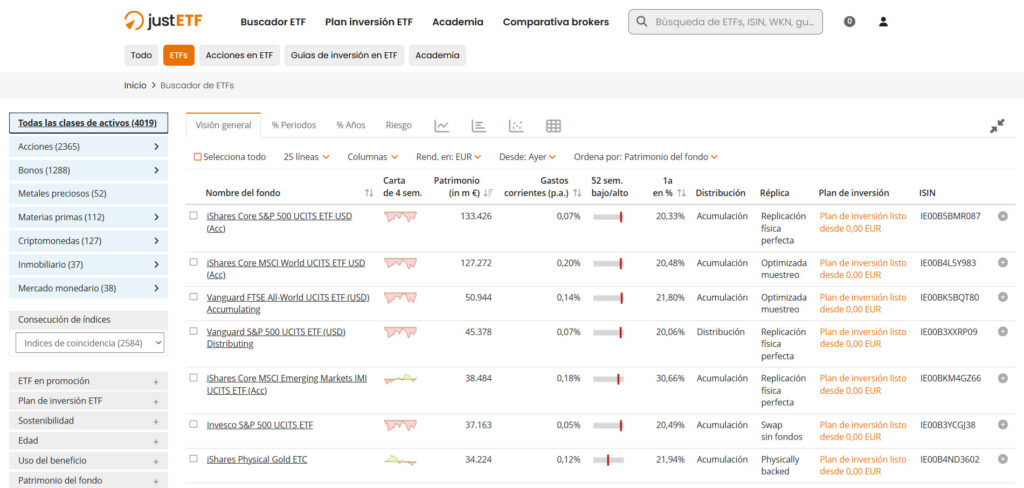The height and width of the screenshot is (488, 1024).
Task: Open the user account icon
Action: (x=883, y=22)
